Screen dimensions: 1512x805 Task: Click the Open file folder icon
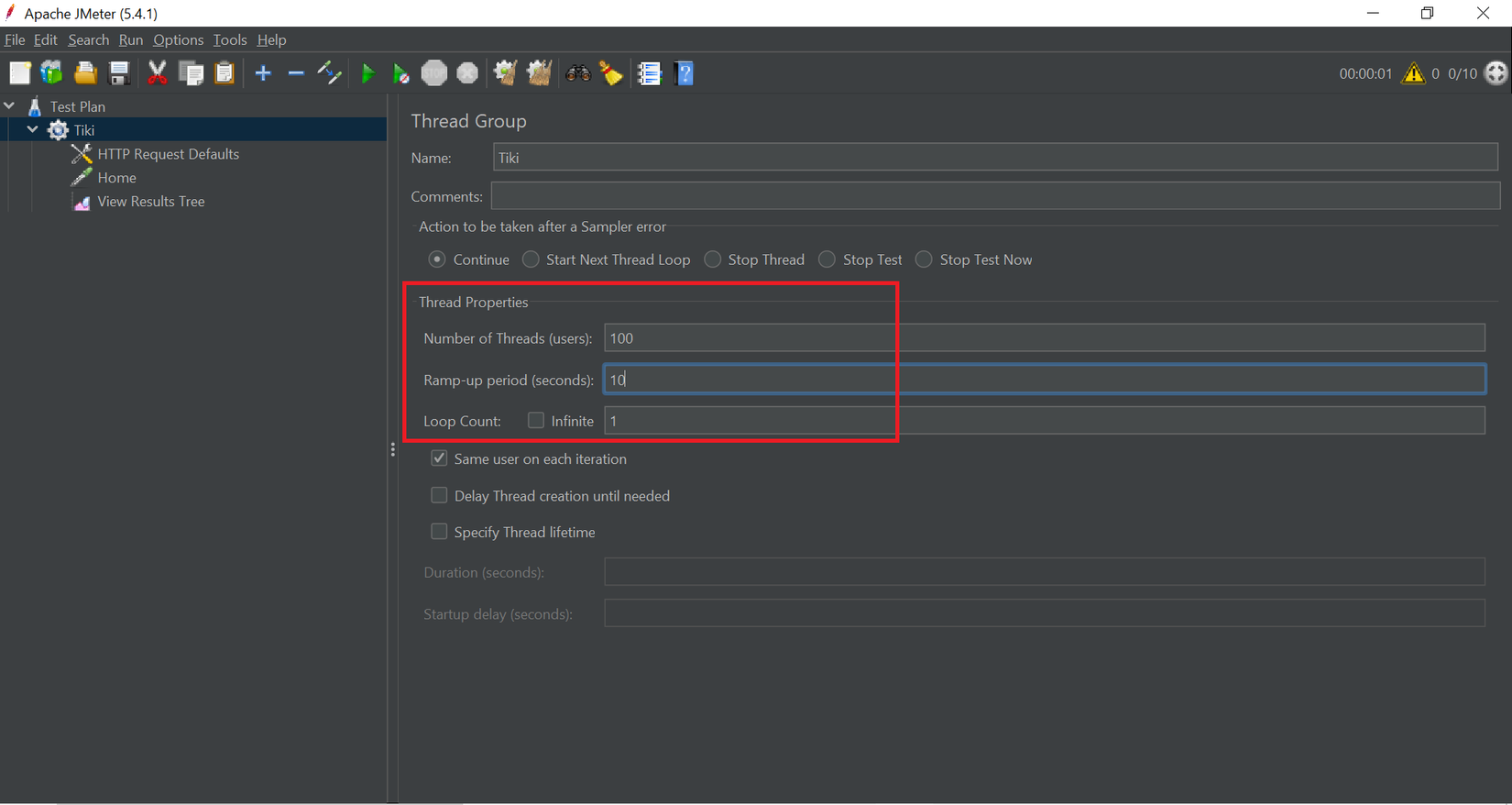coord(85,73)
